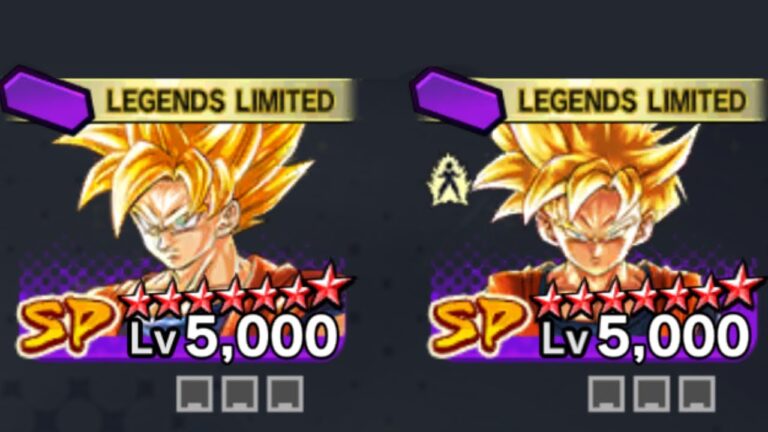
Task: Click the LEGENDS LIMITED banner on right card
Action: [632, 100]
